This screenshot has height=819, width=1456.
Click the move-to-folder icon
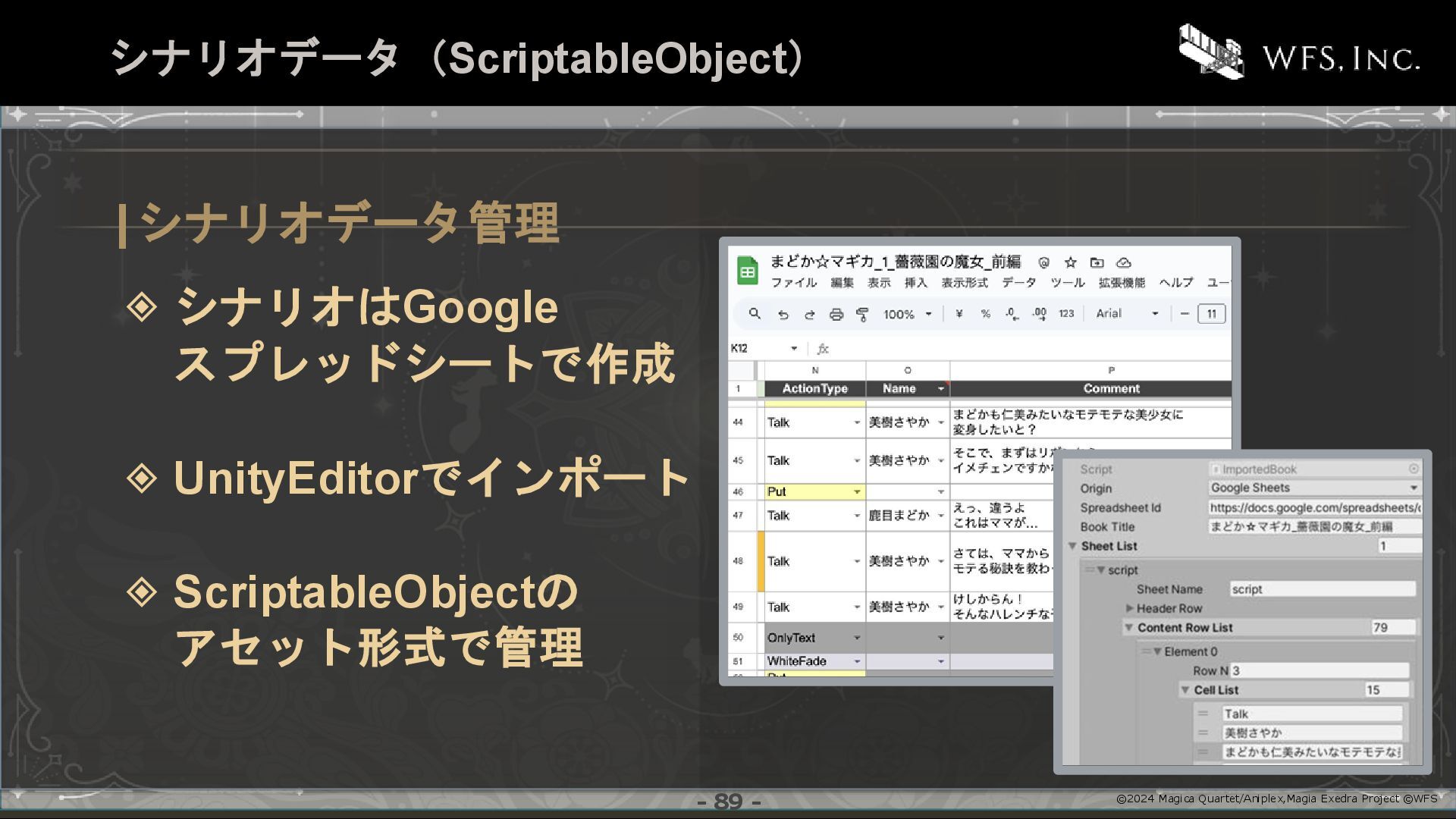[x=1097, y=262]
